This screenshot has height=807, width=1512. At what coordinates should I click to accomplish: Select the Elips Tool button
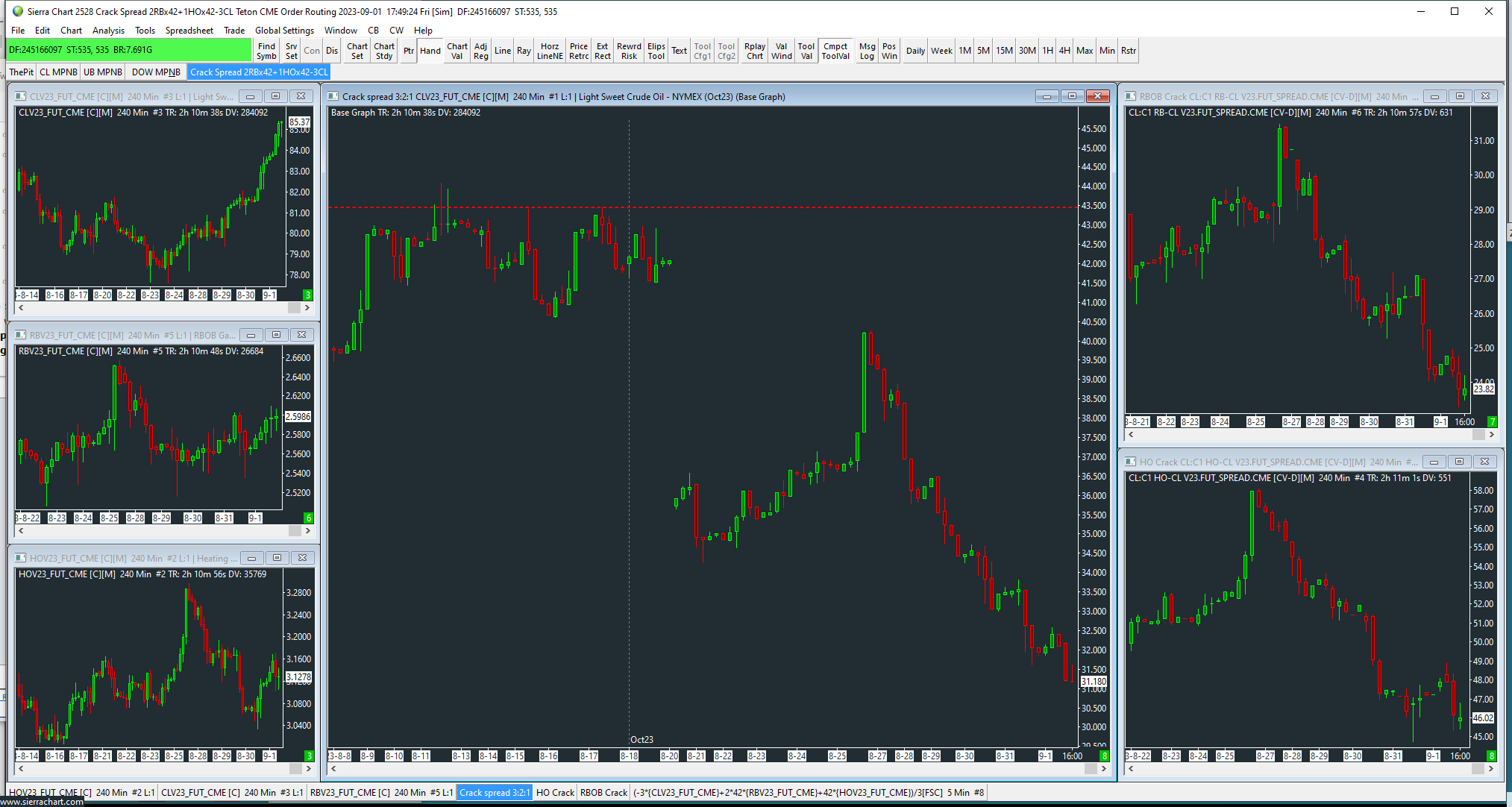(x=656, y=51)
